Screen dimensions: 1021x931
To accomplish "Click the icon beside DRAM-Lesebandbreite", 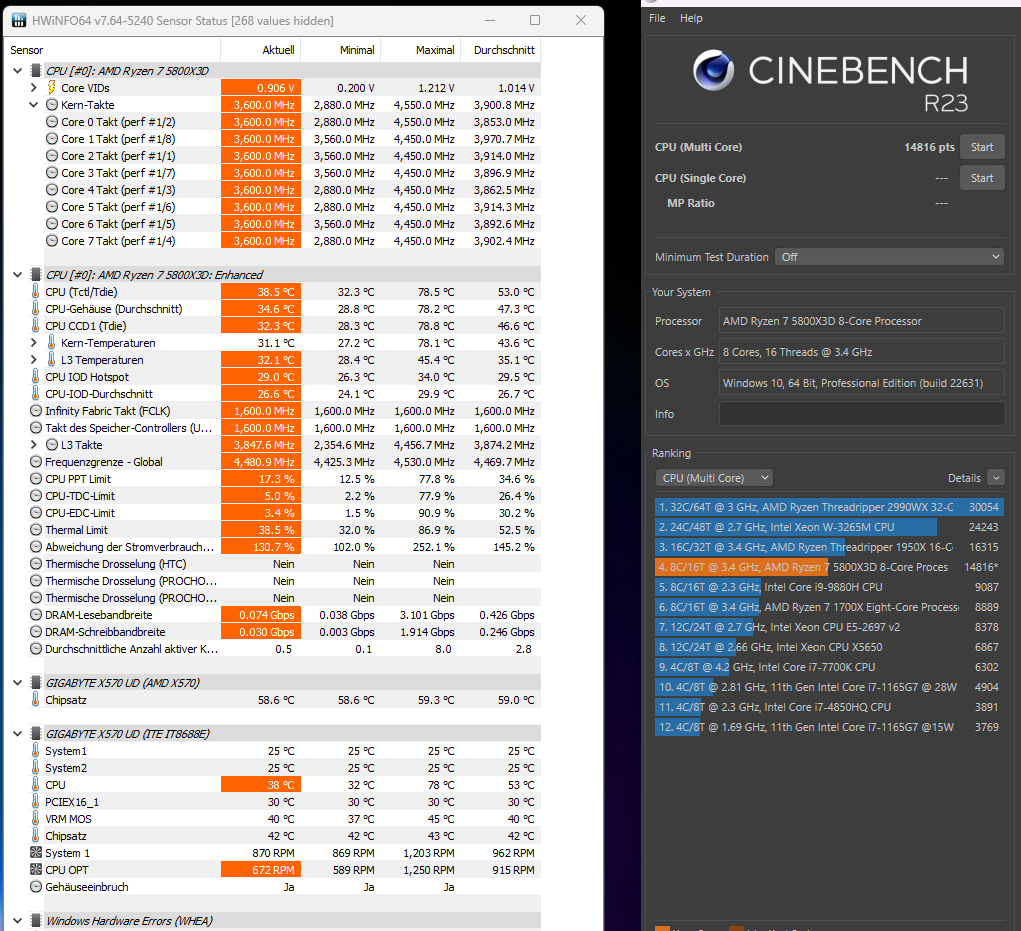I will [x=36, y=615].
